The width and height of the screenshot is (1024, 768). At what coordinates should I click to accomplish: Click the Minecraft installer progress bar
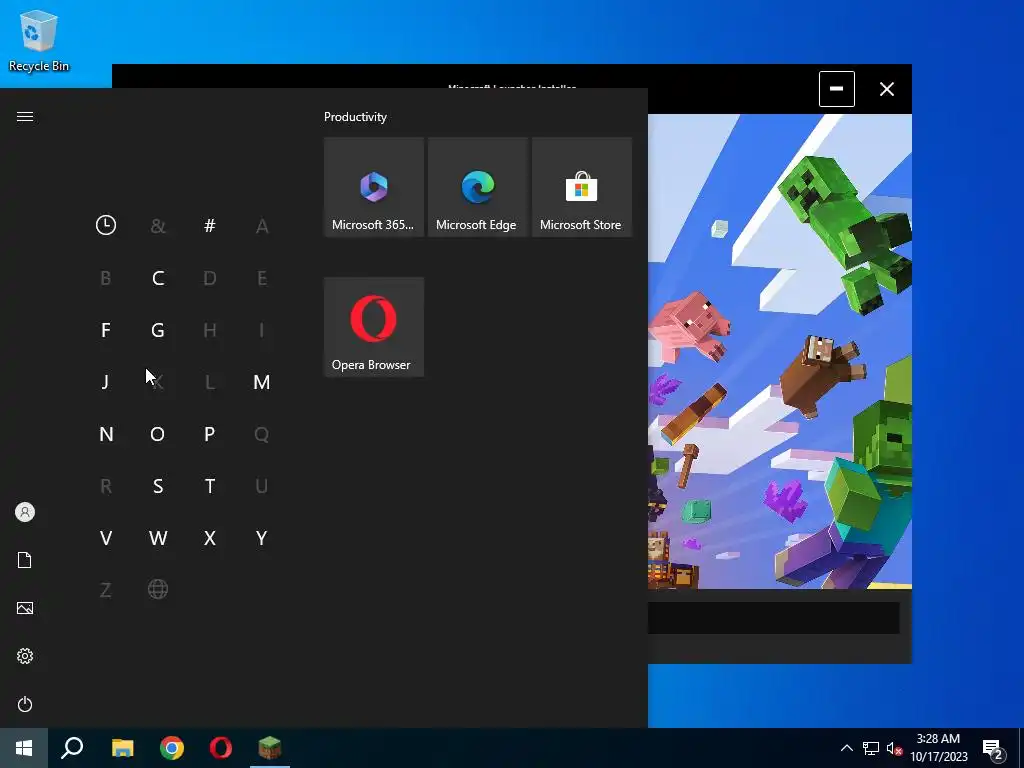[773, 617]
